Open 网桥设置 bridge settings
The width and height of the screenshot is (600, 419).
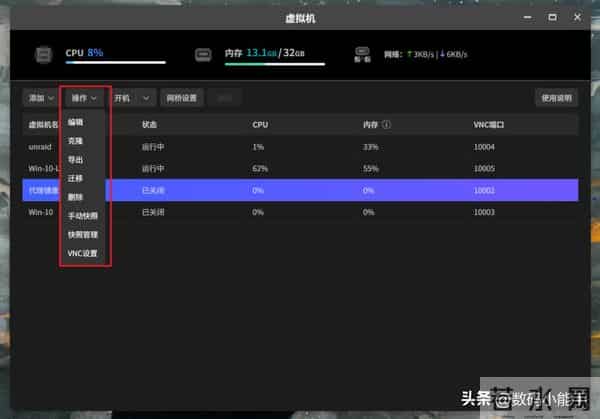pyautogui.click(x=182, y=98)
